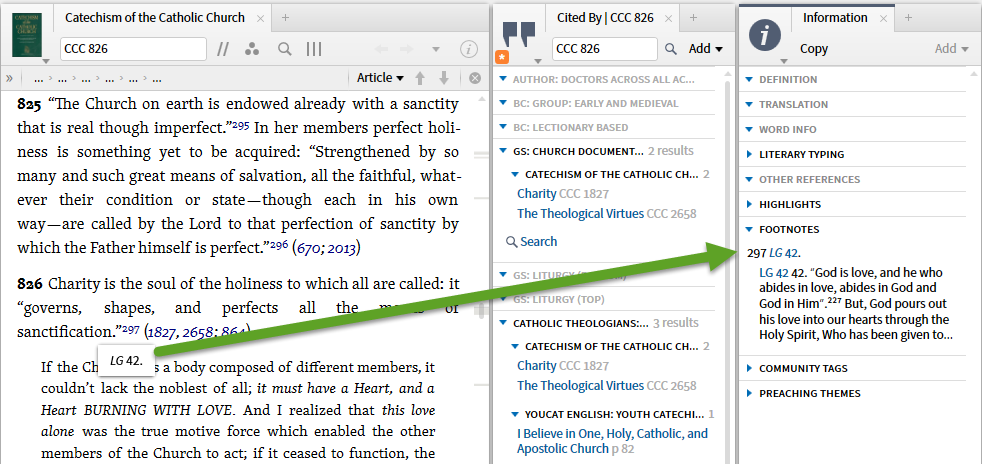The height and width of the screenshot is (464, 982).
Task: Close the Catechism of the Catholic Church tab
Action: coord(260,19)
